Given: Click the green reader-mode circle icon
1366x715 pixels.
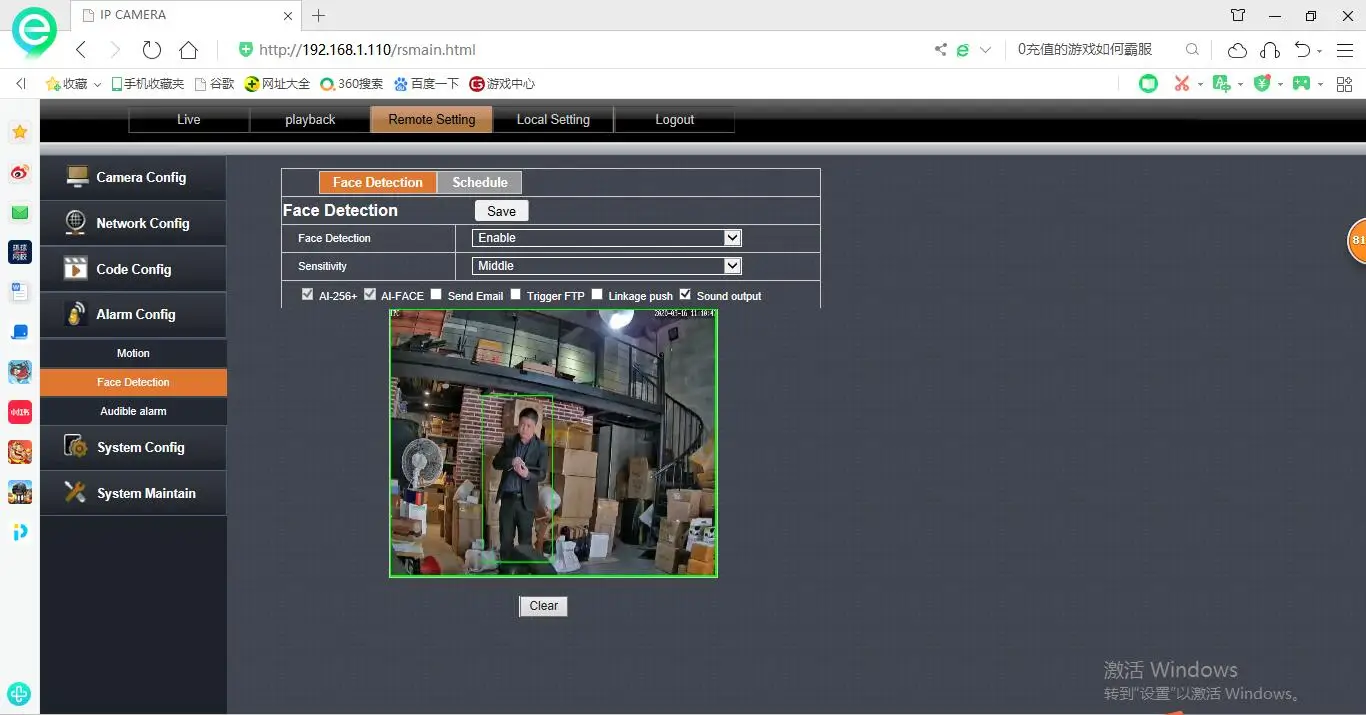Looking at the screenshot, I should point(1149,84).
